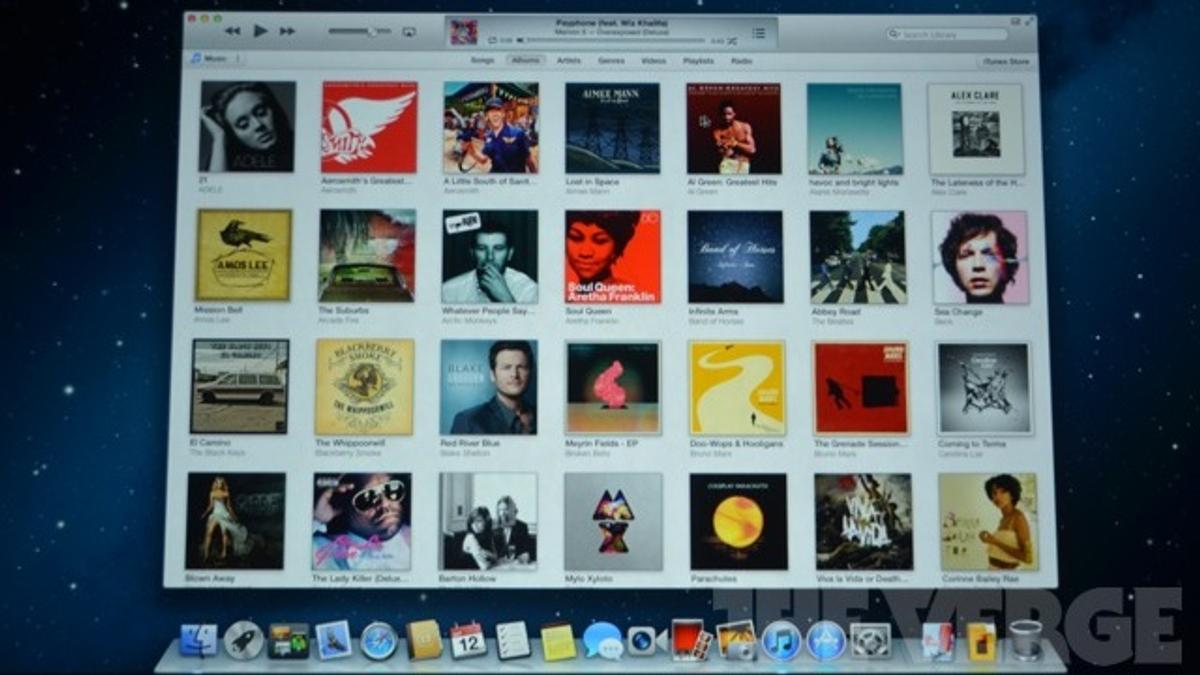The width and height of the screenshot is (1200, 675).
Task: Open the App Store icon in Dock
Action: pyautogui.click(x=826, y=640)
